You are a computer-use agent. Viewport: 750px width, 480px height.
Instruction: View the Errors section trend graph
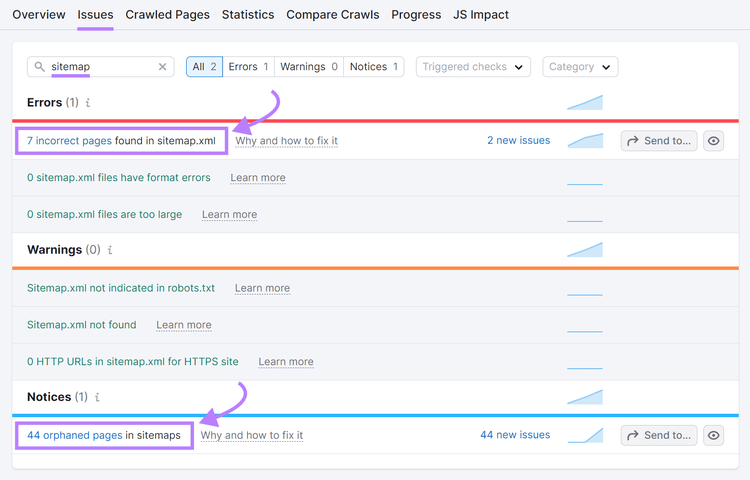point(585,102)
